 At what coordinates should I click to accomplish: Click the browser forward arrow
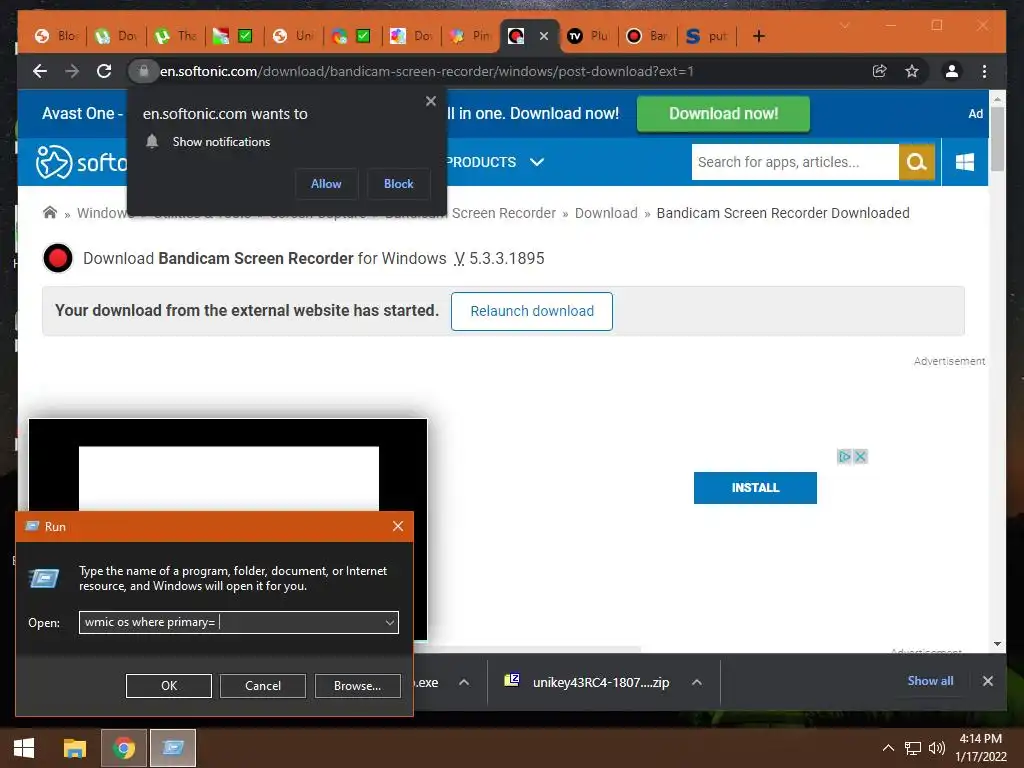pos(72,71)
